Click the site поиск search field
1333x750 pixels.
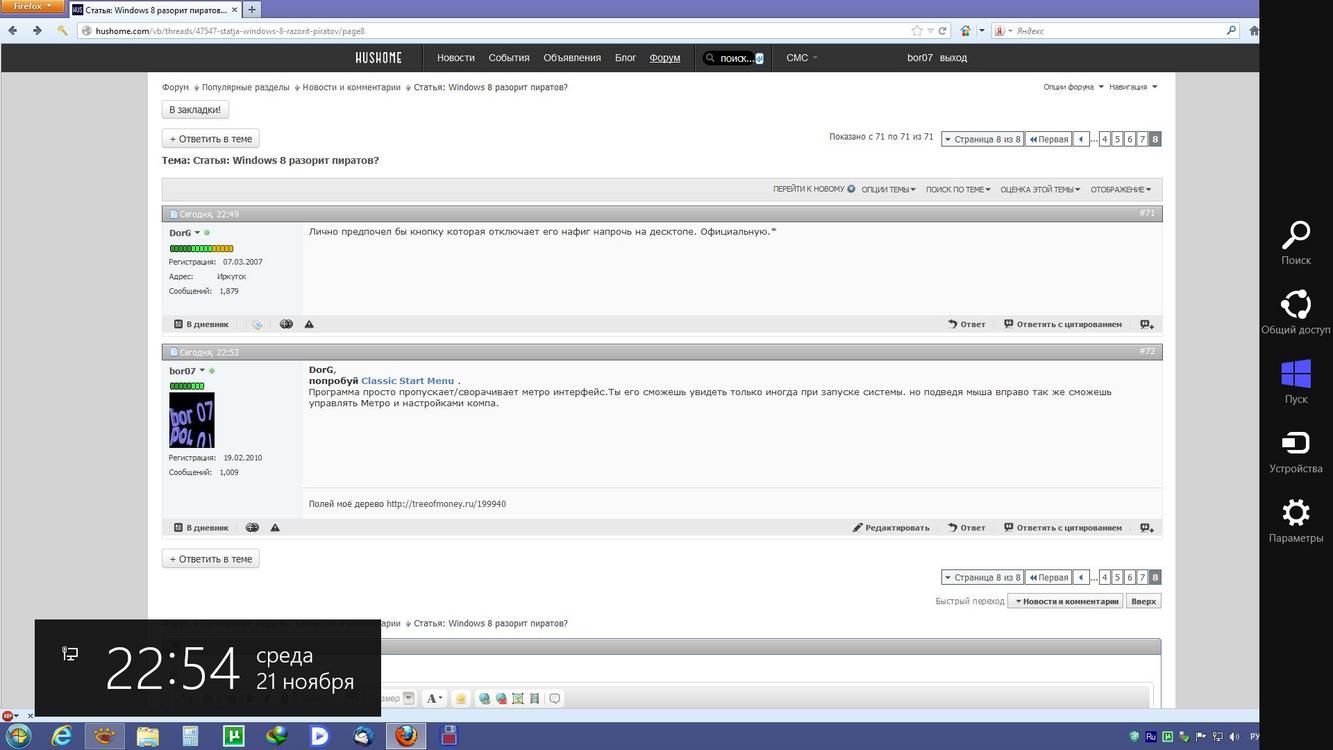[735, 58]
